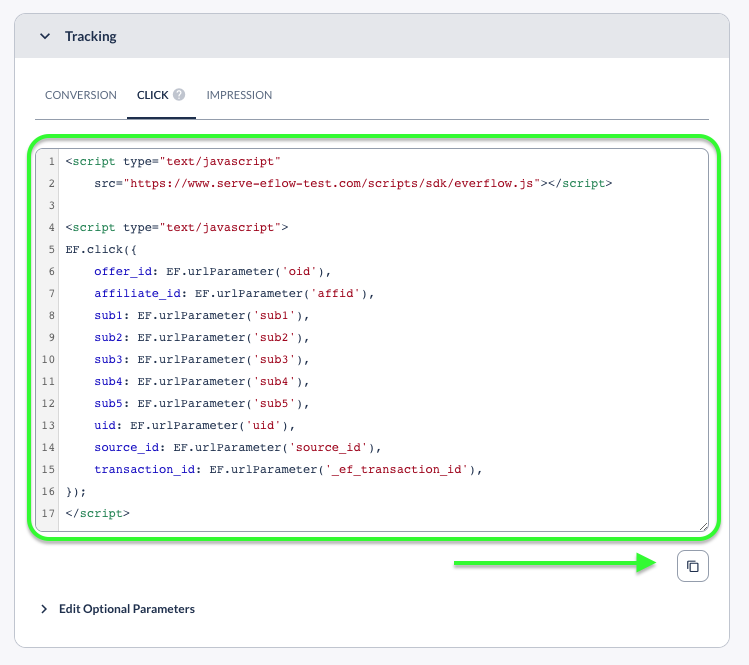Click the transaction_id parameter line
The image size is (749, 665).
pyautogui.click(x=288, y=469)
